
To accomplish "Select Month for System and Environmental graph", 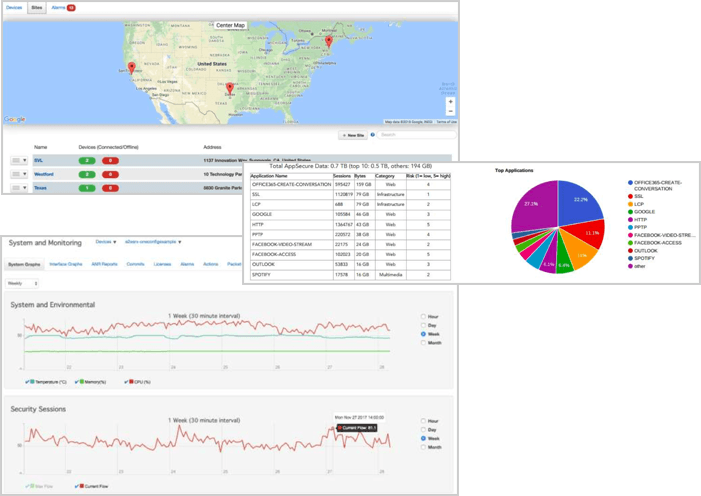I will (423, 343).
